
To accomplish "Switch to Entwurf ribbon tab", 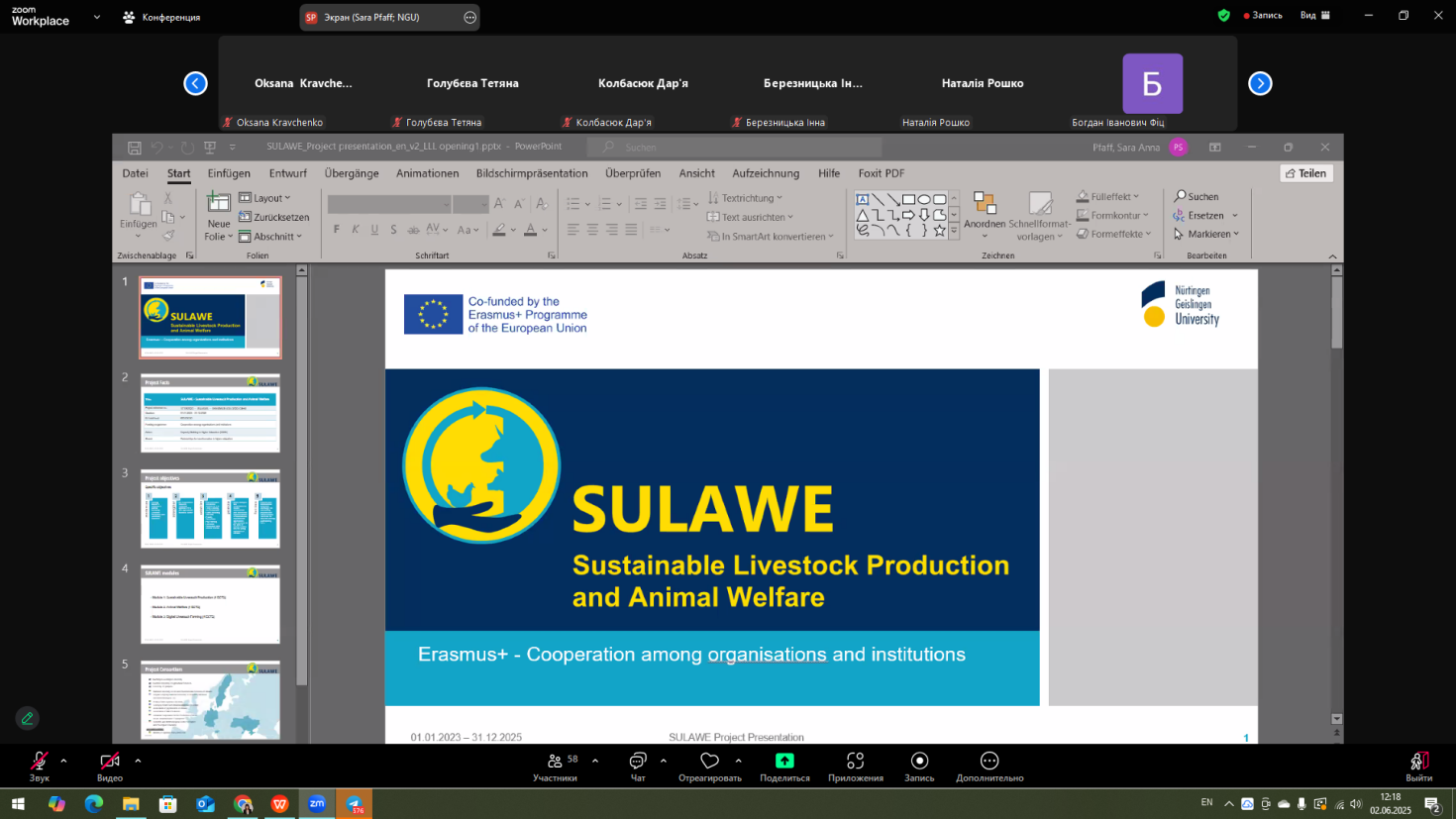I will point(288,173).
